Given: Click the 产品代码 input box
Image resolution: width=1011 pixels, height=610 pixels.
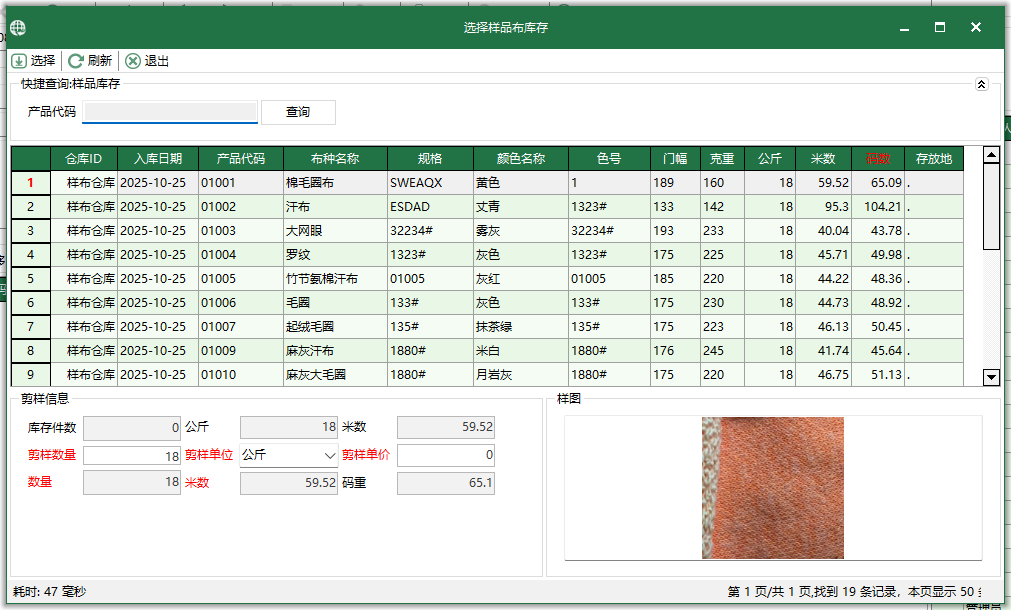Looking at the screenshot, I should (170, 111).
